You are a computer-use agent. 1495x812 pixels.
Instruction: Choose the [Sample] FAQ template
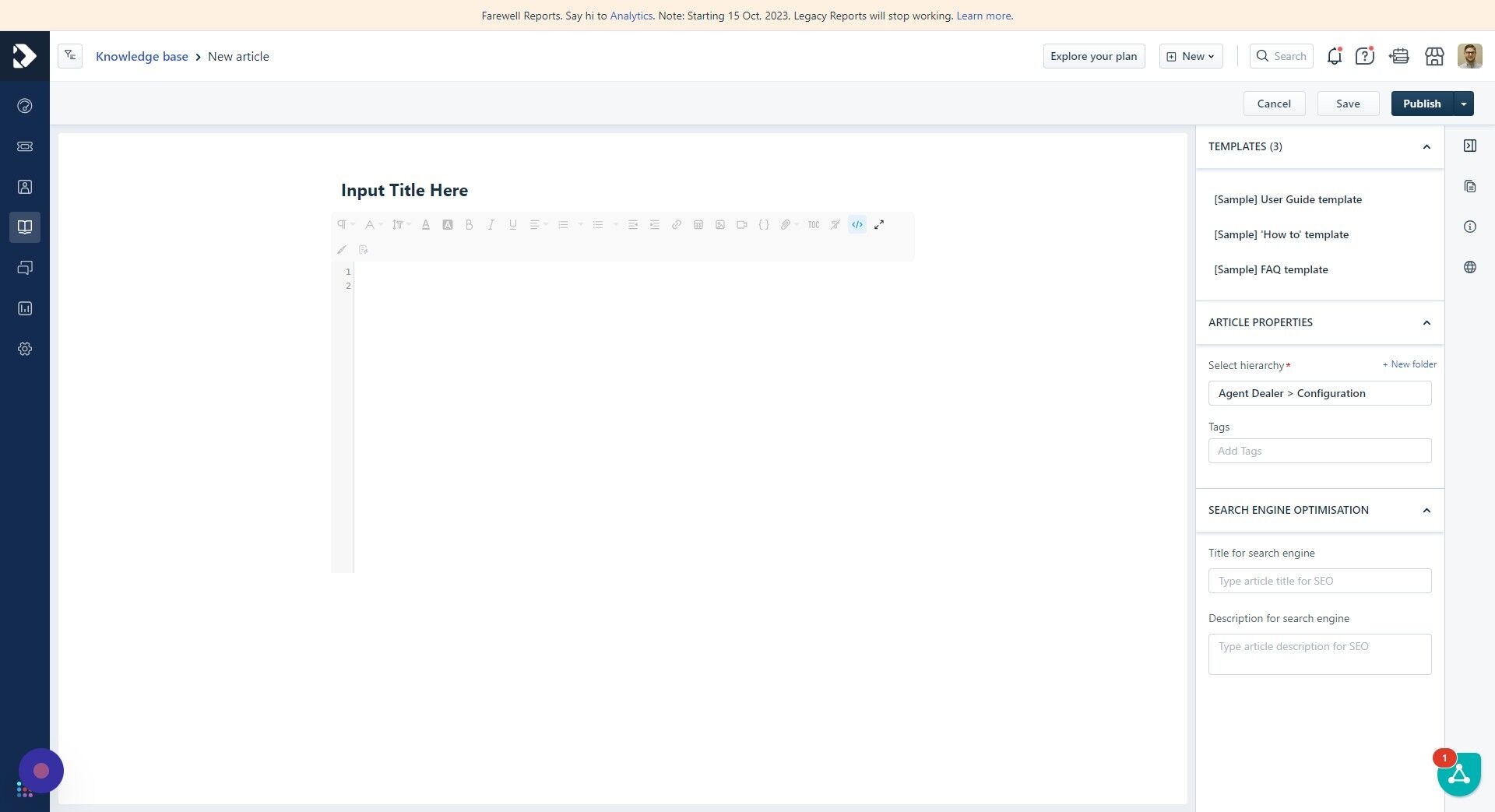pos(1271,269)
